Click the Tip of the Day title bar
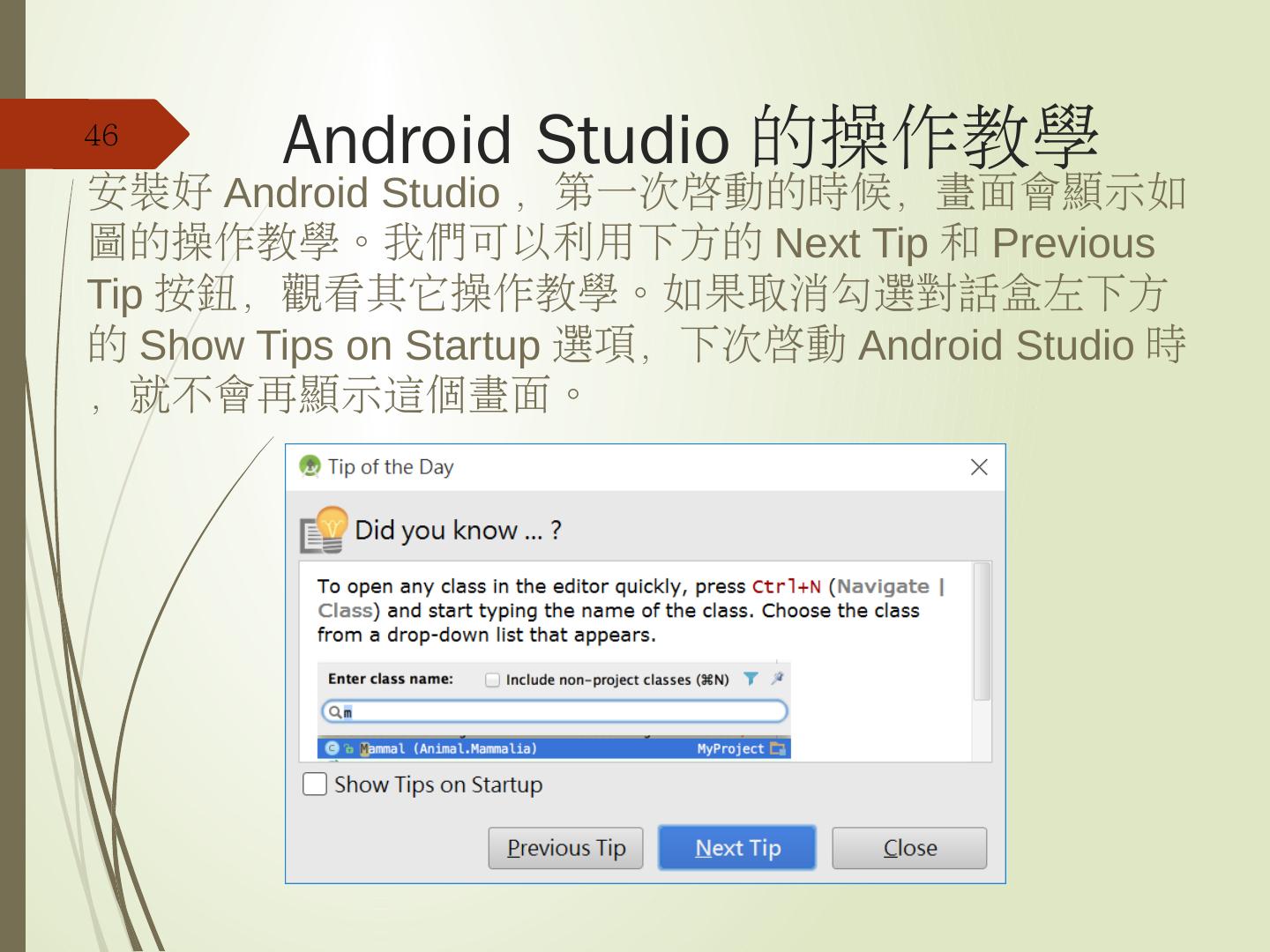 coord(646,467)
